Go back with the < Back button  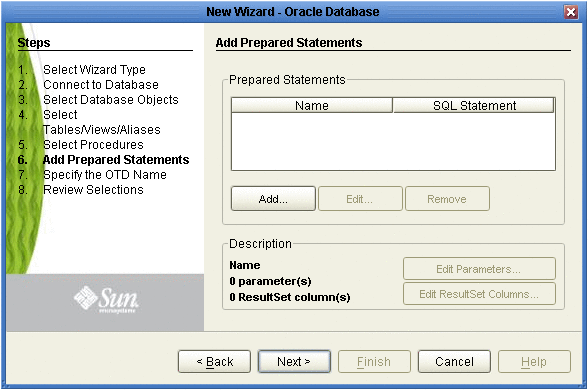pyautogui.click(x=214, y=361)
